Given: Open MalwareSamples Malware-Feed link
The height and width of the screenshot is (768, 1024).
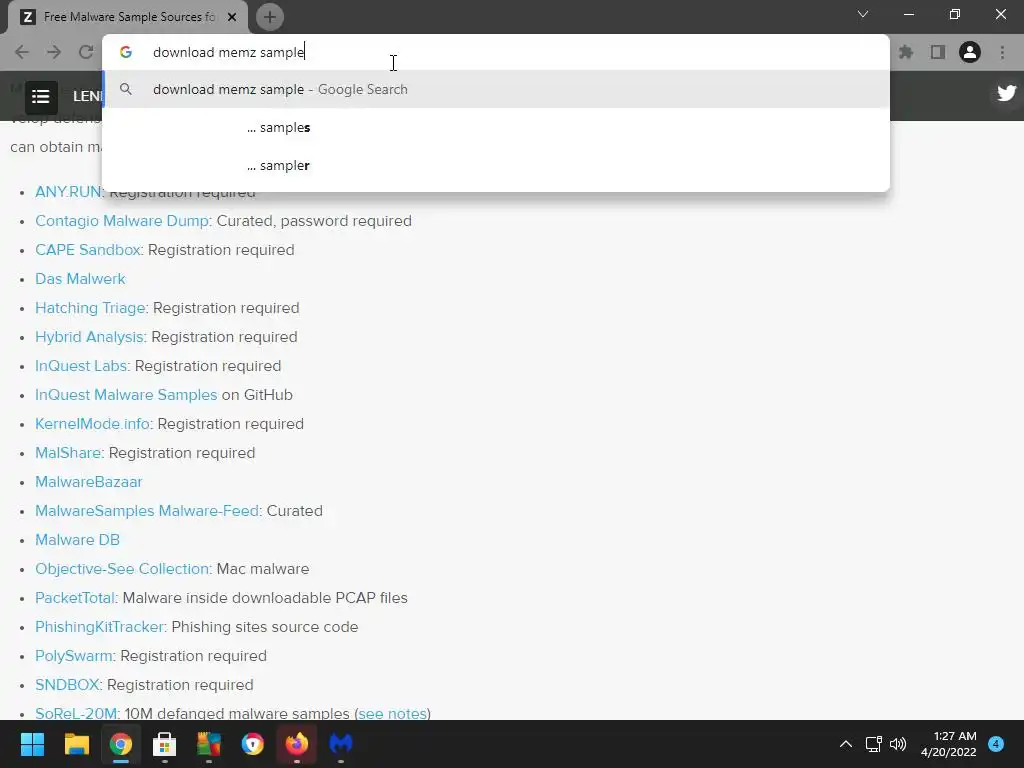Looking at the screenshot, I should point(147,511).
